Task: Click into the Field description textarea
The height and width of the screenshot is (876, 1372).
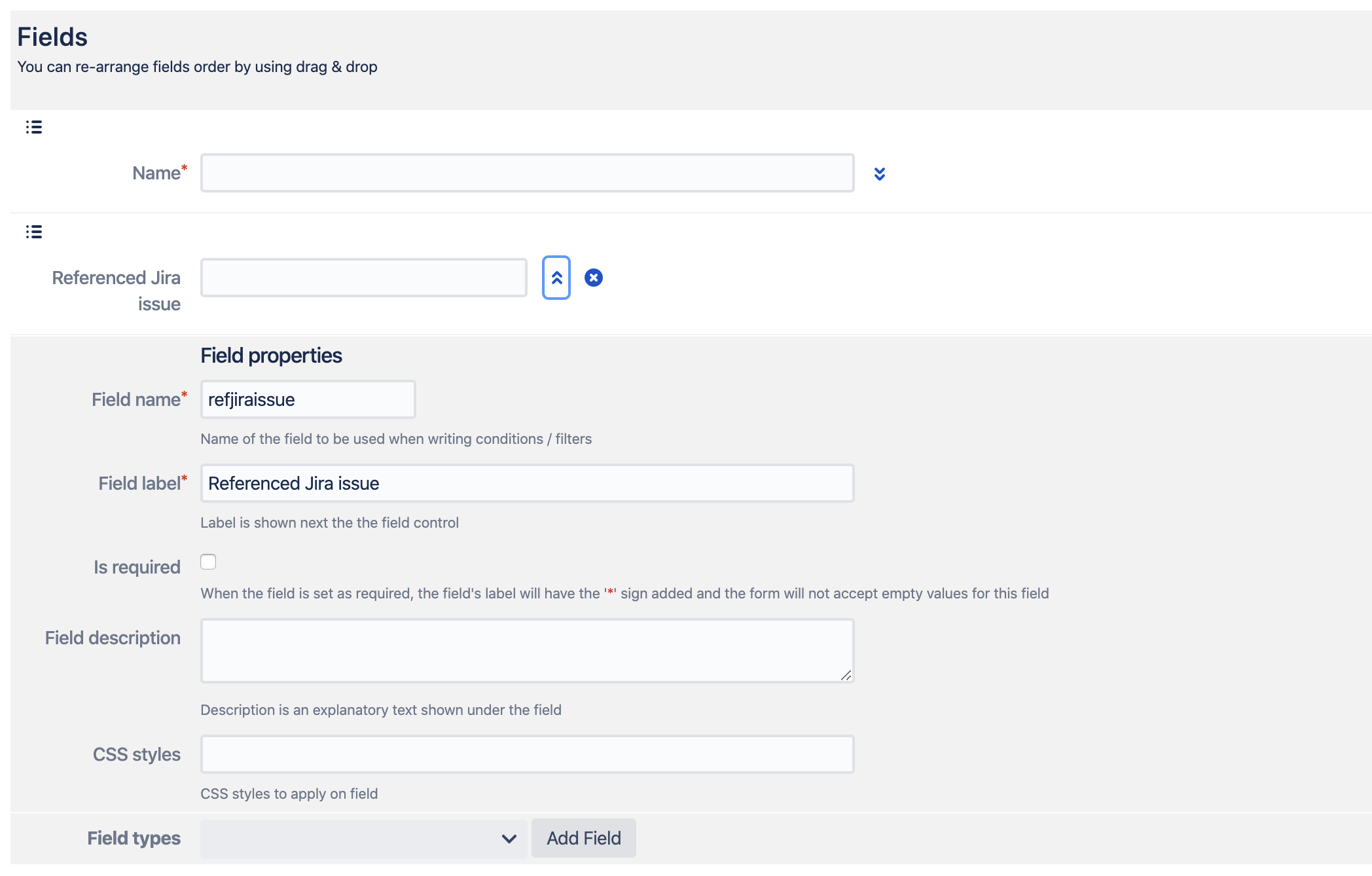Action: (528, 651)
